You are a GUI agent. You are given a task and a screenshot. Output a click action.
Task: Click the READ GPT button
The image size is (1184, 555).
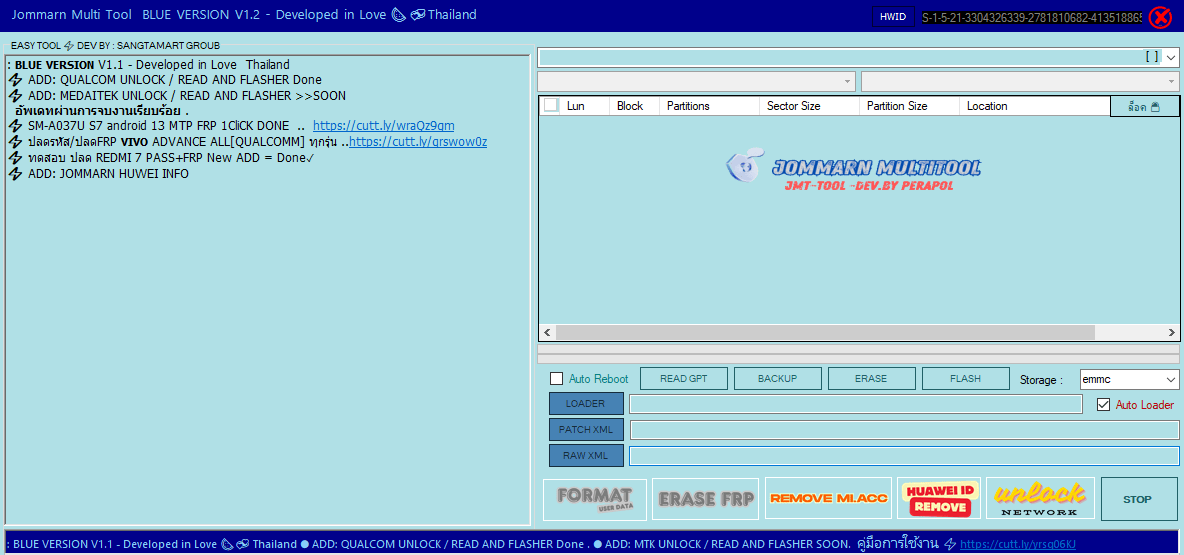click(684, 378)
